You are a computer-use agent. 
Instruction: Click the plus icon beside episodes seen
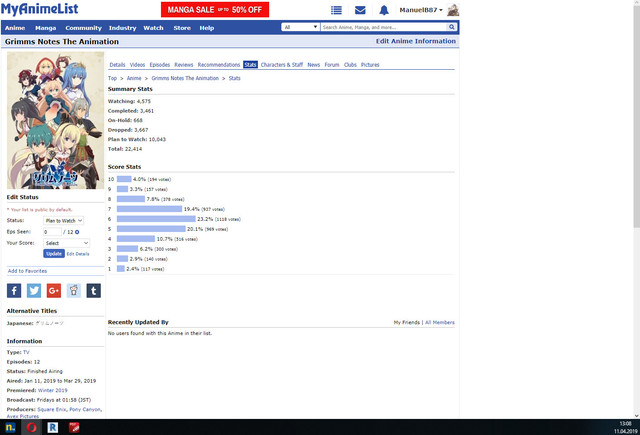[x=77, y=232]
